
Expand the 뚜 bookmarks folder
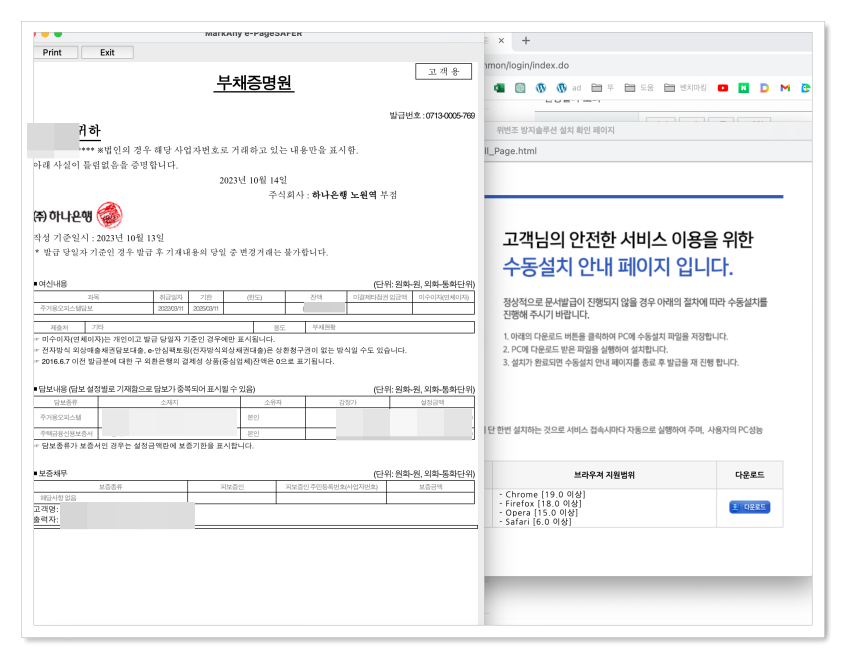pyautogui.click(x=601, y=86)
